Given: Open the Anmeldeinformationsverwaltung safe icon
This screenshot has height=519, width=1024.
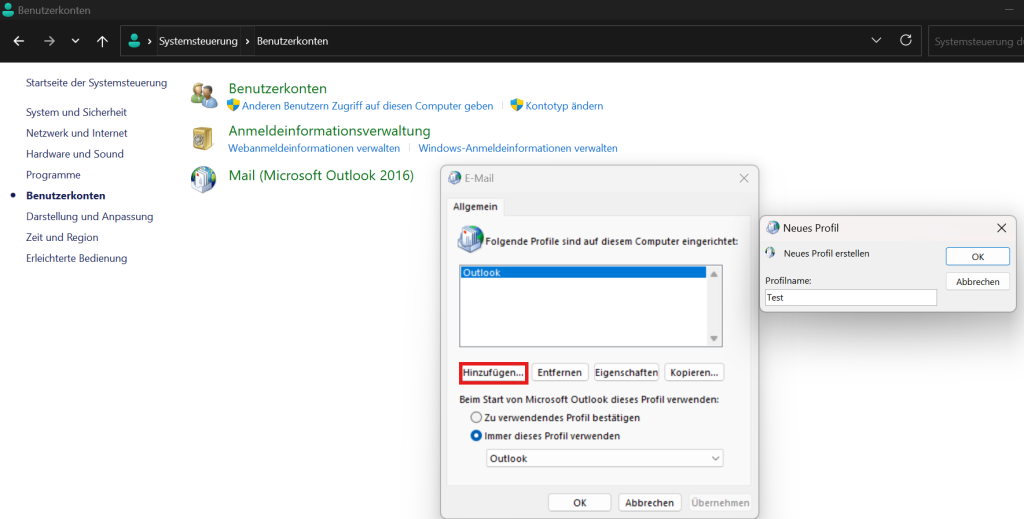Looking at the screenshot, I should point(203,138).
